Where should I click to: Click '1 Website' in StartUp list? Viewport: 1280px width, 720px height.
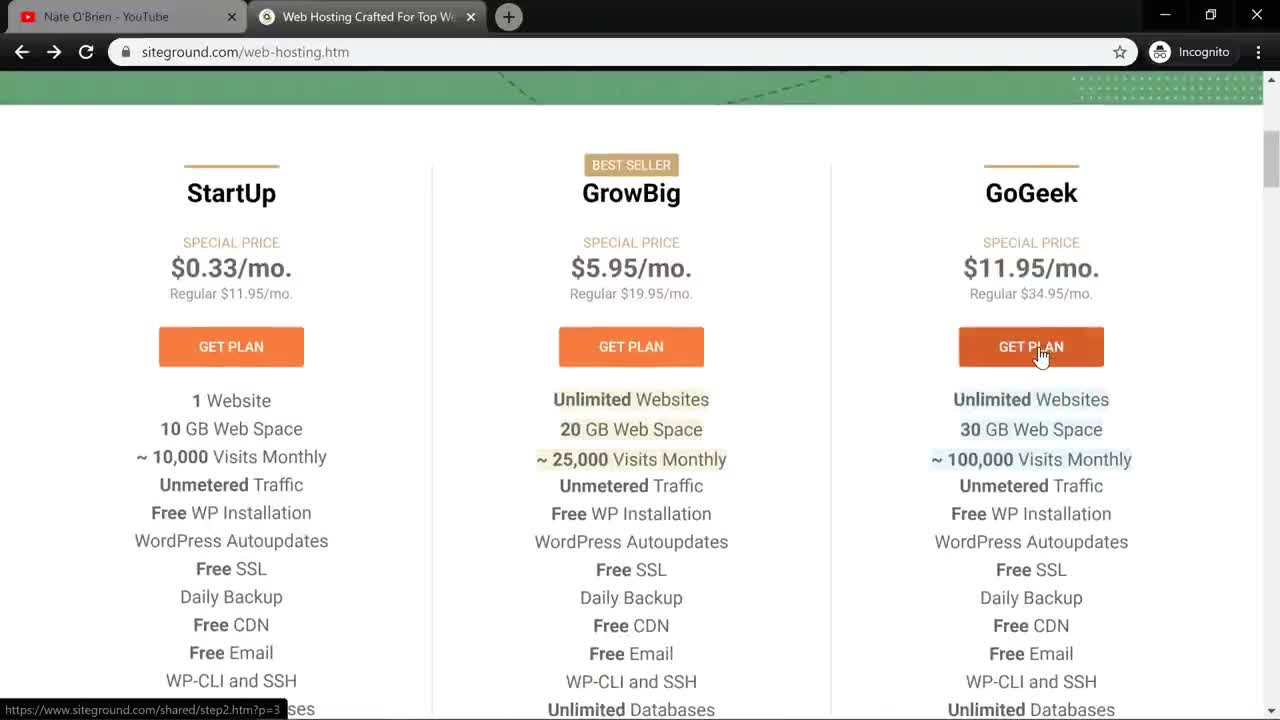coord(231,401)
